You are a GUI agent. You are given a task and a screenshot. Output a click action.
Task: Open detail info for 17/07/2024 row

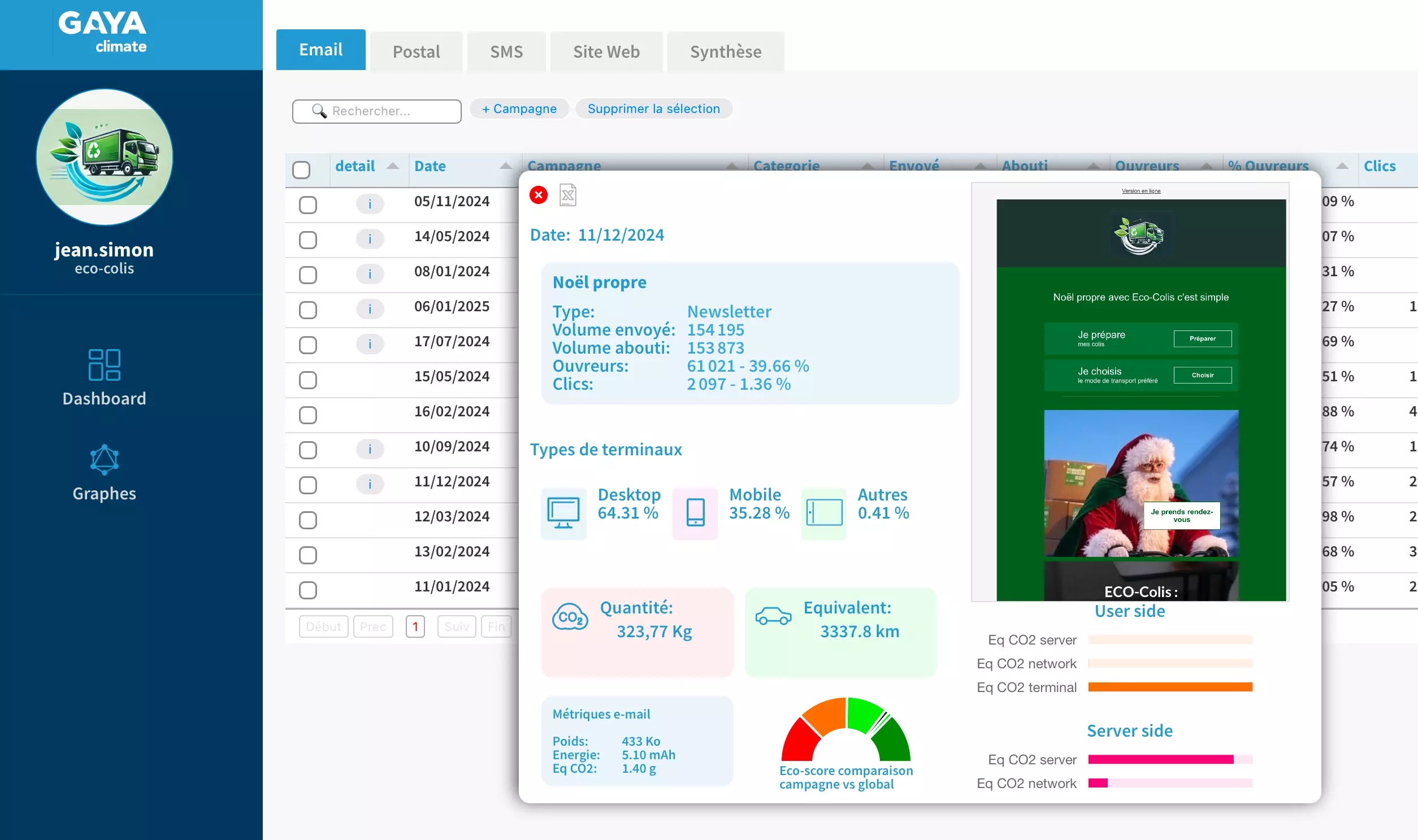(x=370, y=344)
